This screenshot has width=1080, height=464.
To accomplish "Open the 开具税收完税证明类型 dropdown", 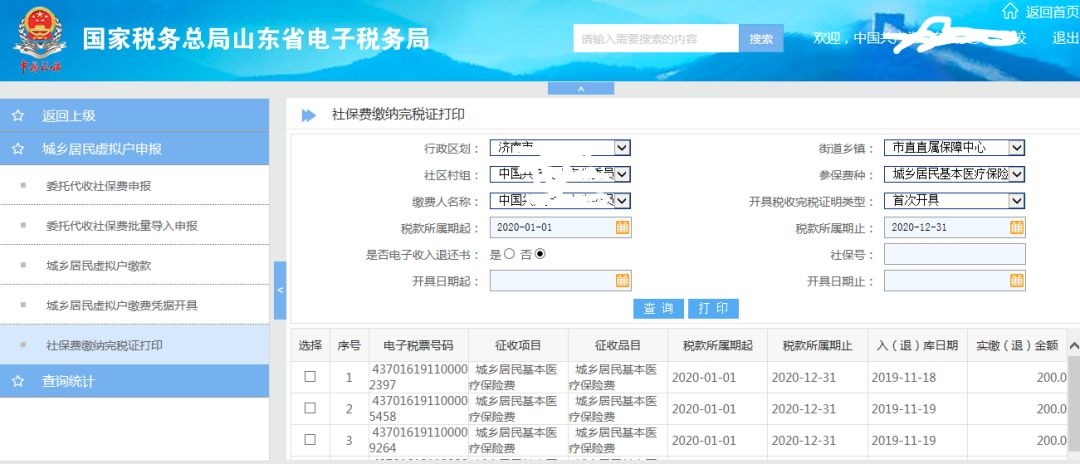I will pyautogui.click(x=1016, y=201).
